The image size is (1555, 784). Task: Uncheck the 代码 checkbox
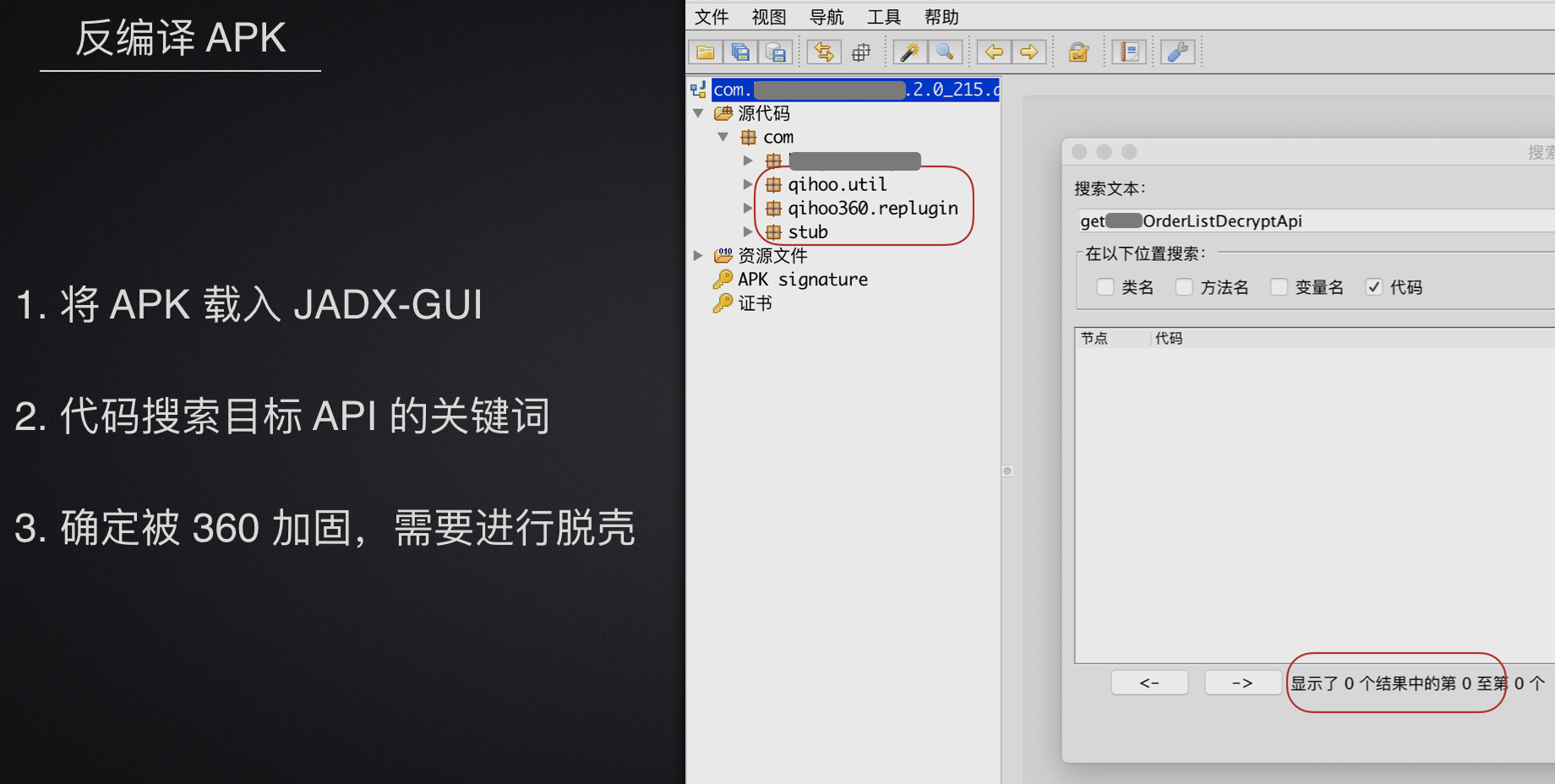coord(1374,287)
